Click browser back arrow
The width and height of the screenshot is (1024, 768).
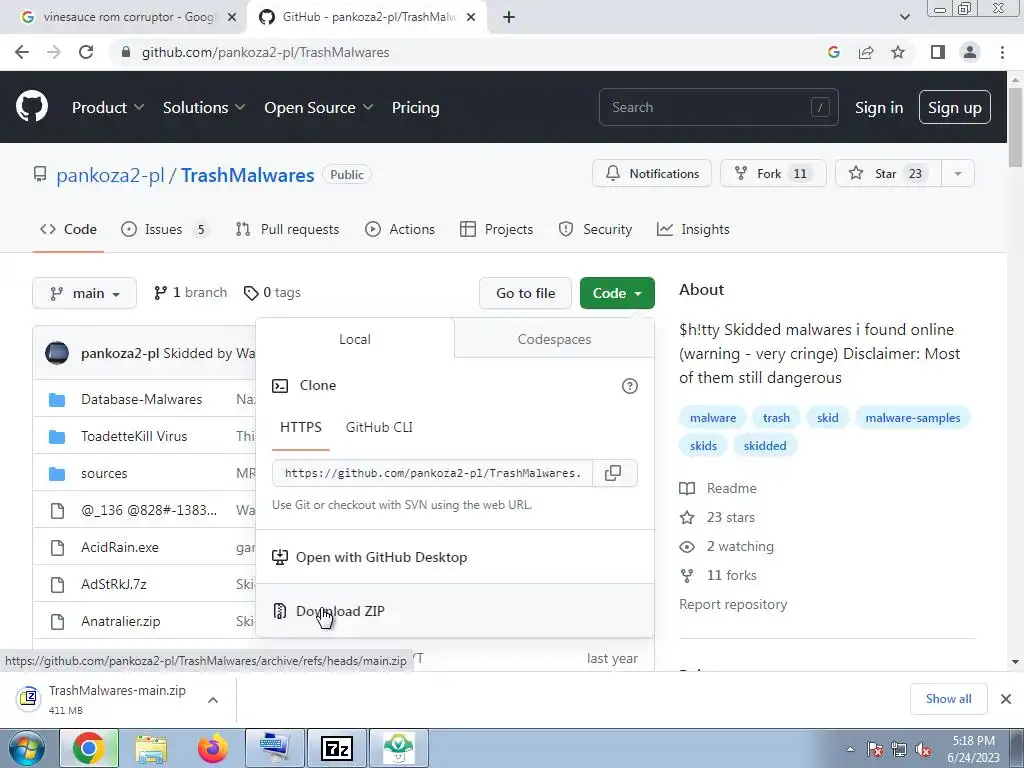click(22, 52)
